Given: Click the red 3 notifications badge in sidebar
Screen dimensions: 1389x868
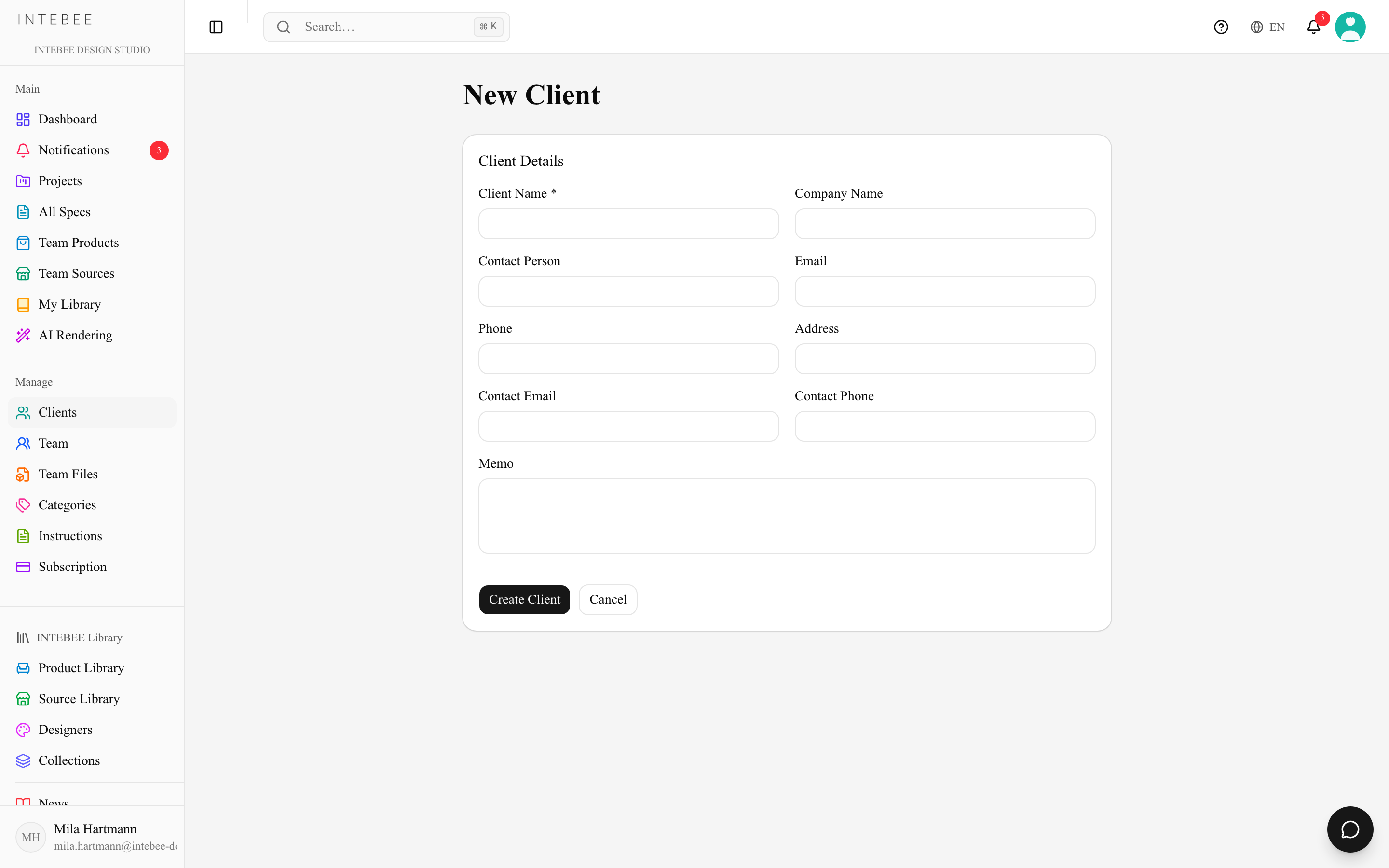Looking at the screenshot, I should click(x=159, y=150).
